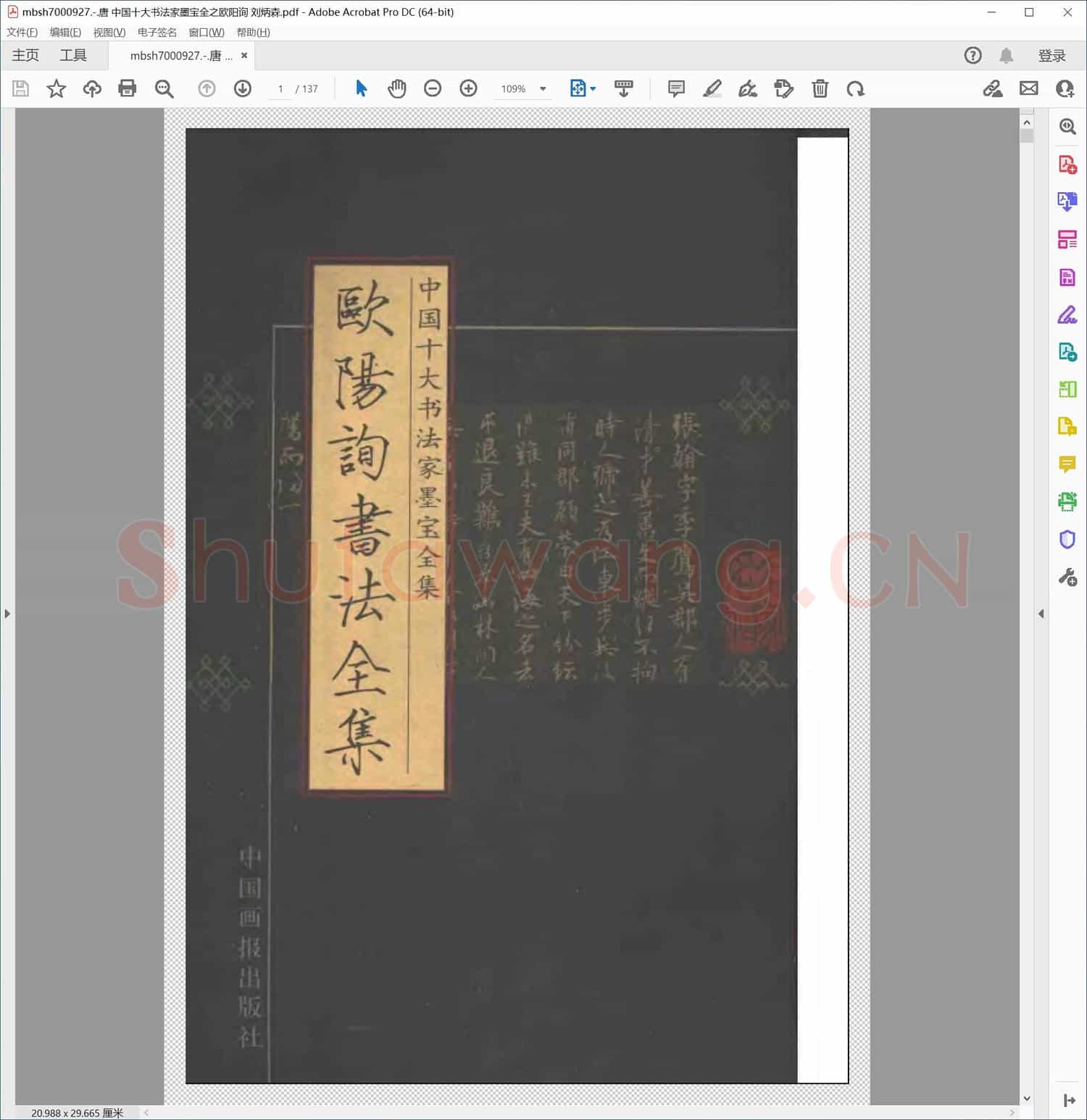Screen dimensions: 1087x1120
Task: Switch to the 主页 tab
Action: point(25,55)
